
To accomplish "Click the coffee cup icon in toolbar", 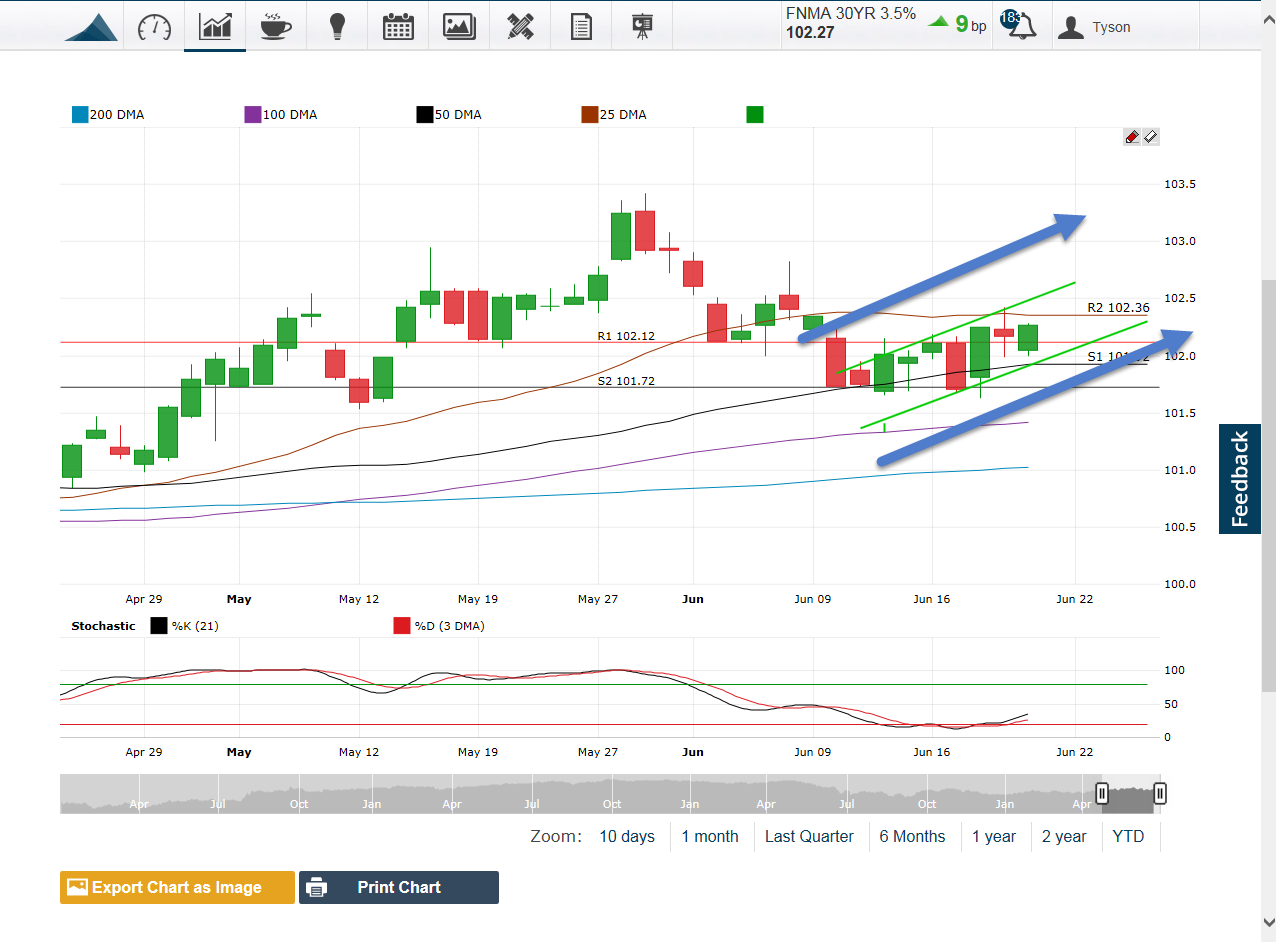I will tap(275, 26).
